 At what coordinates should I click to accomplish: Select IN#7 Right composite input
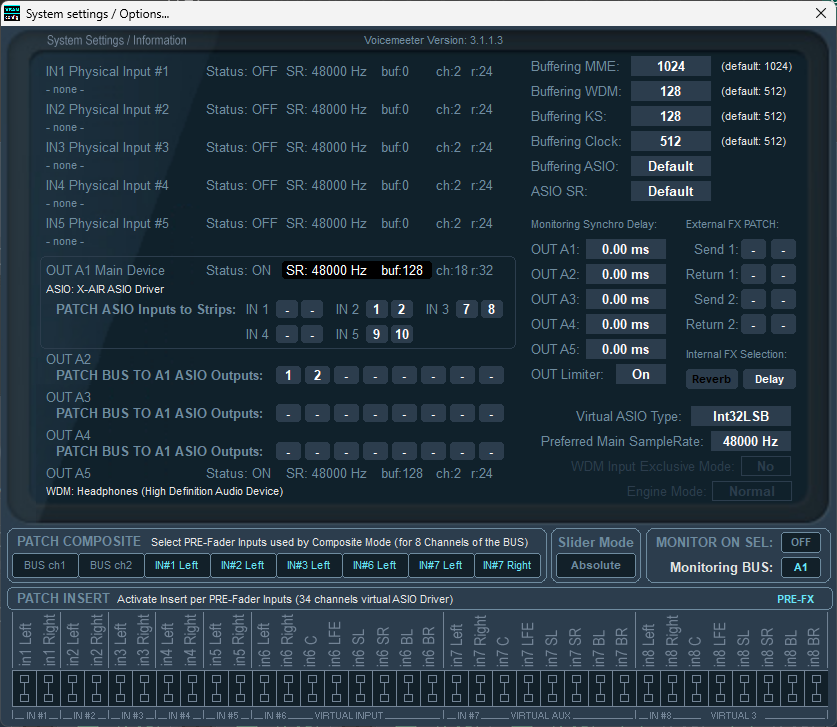[508, 565]
